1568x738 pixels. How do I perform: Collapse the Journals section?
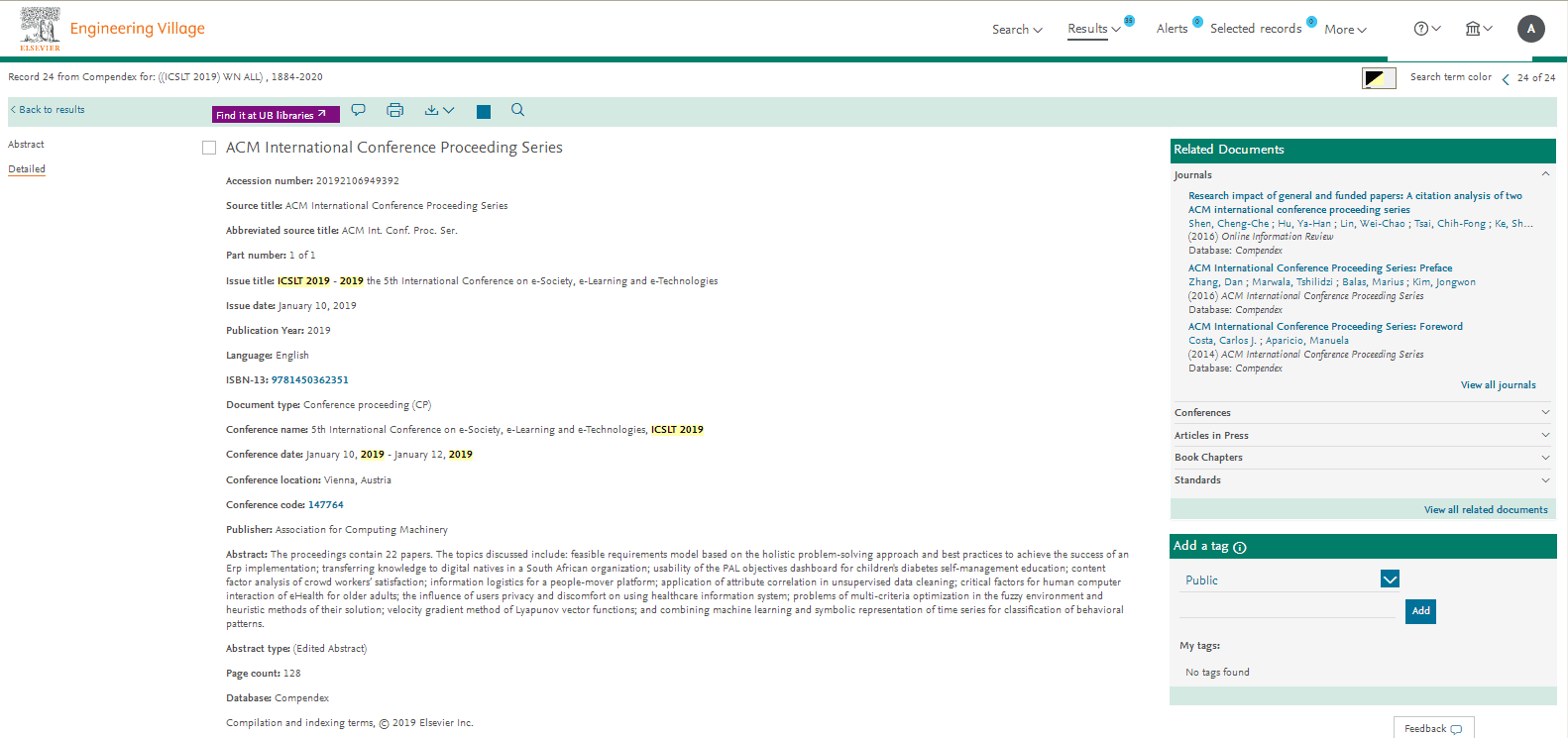click(x=1545, y=174)
